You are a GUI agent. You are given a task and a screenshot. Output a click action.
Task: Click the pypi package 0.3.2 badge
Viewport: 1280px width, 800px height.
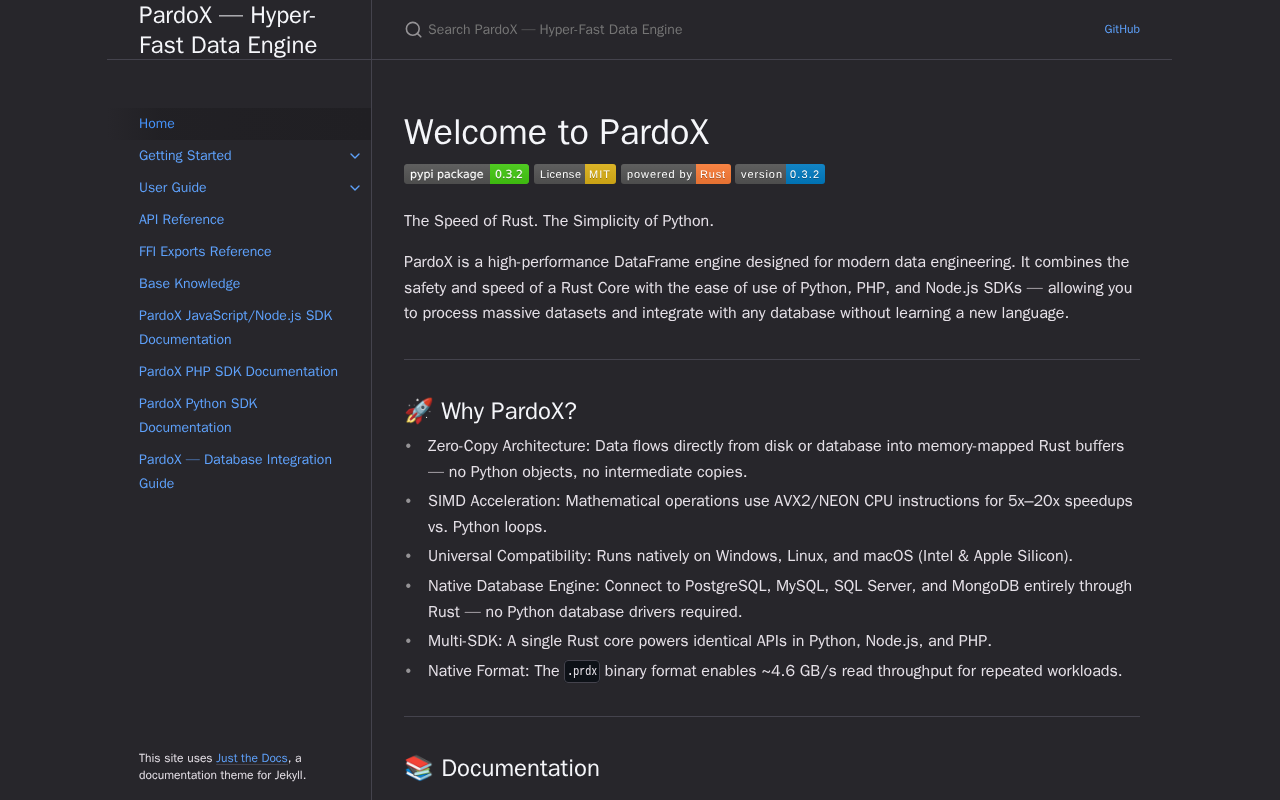pos(466,174)
